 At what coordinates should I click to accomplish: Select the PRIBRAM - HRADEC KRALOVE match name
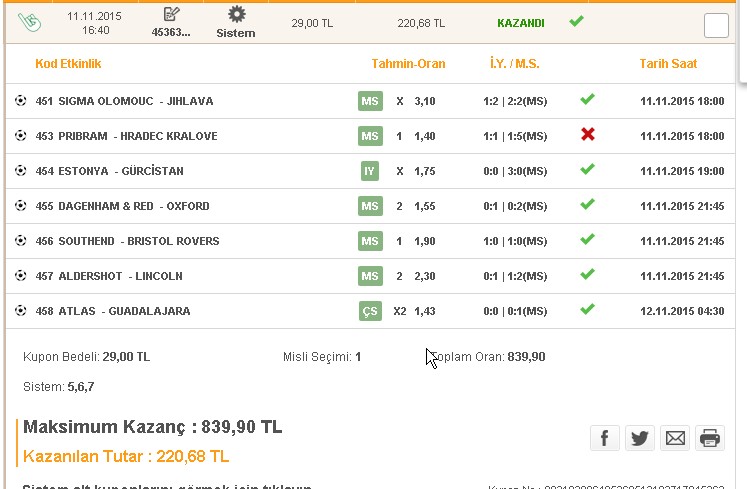pos(138,136)
